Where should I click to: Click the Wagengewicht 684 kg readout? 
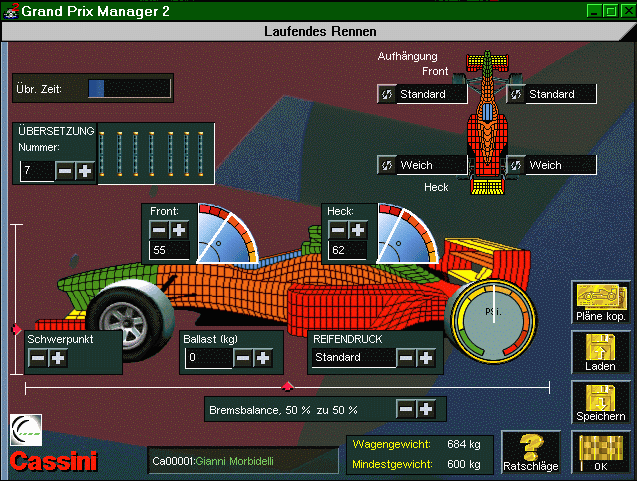pyautogui.click(x=416, y=444)
